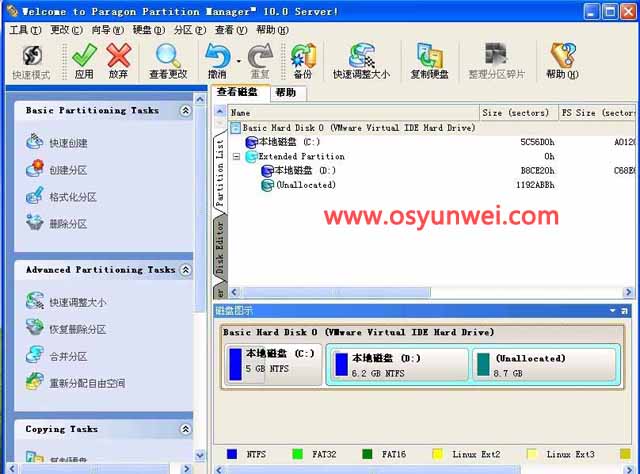Viewport: 640px width, 474px height.
Task: Open the 硬盘(D) menu
Action: (x=149, y=30)
